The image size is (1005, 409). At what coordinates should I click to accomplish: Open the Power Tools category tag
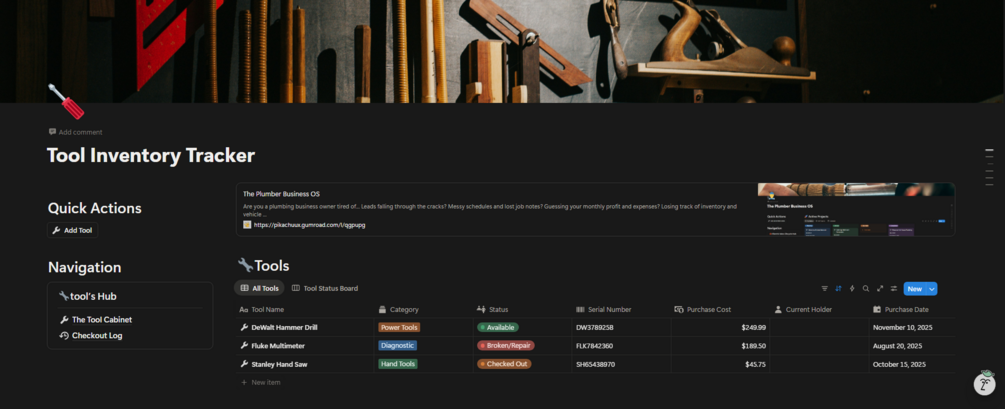399,328
